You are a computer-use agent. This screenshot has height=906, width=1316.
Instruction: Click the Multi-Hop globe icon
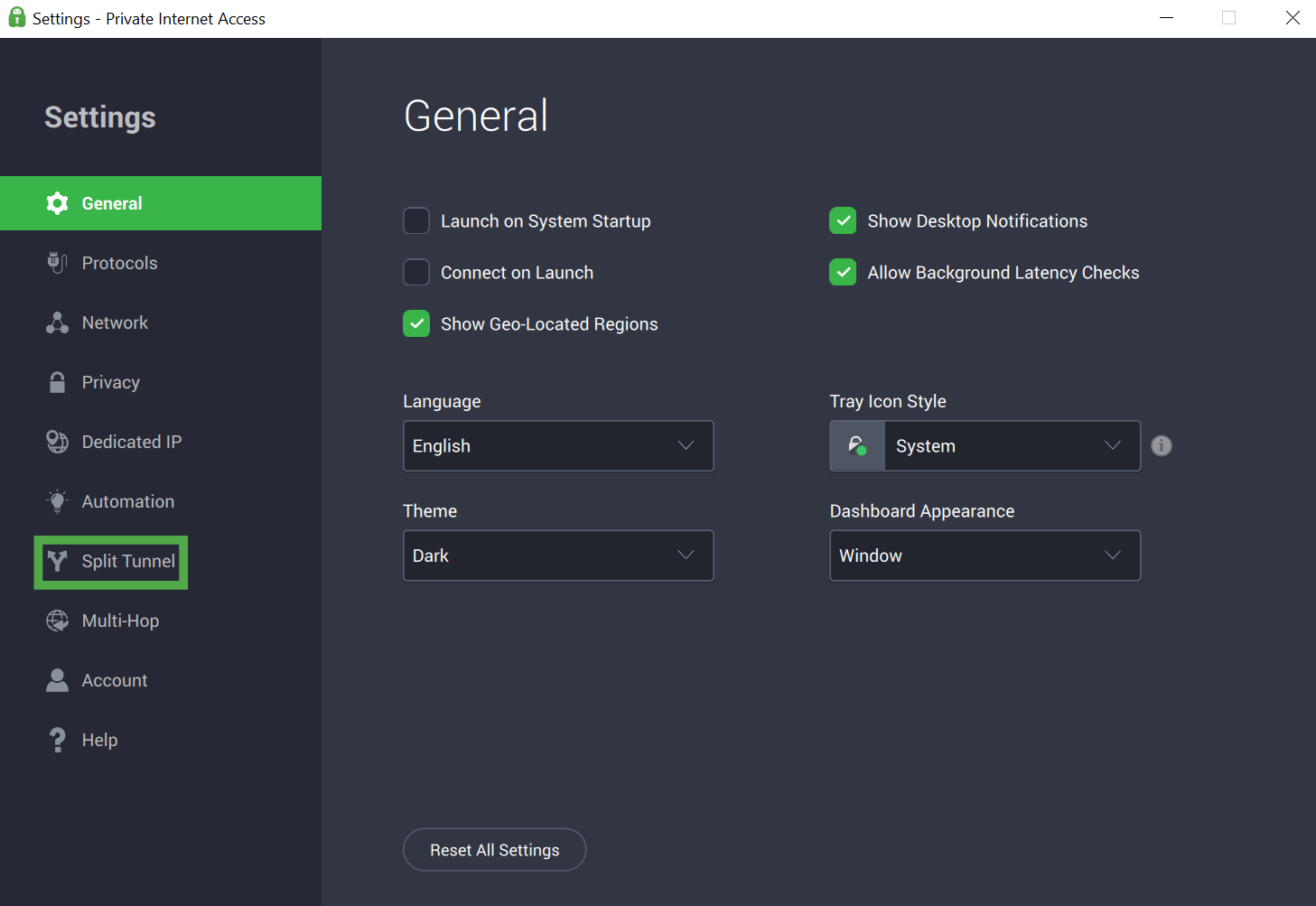[57, 621]
